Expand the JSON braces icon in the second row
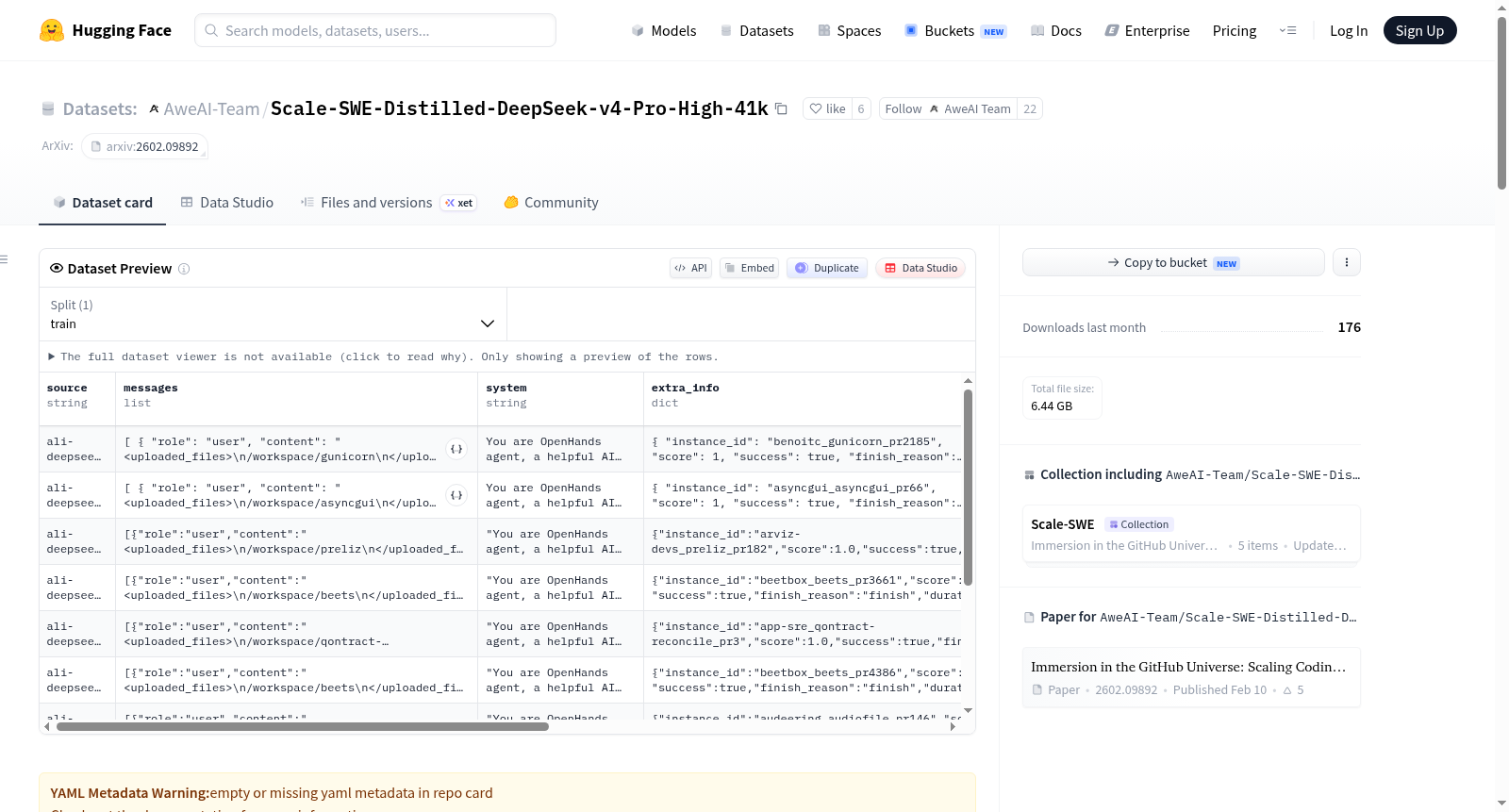Image resolution: width=1509 pixels, height=812 pixels. click(456, 495)
